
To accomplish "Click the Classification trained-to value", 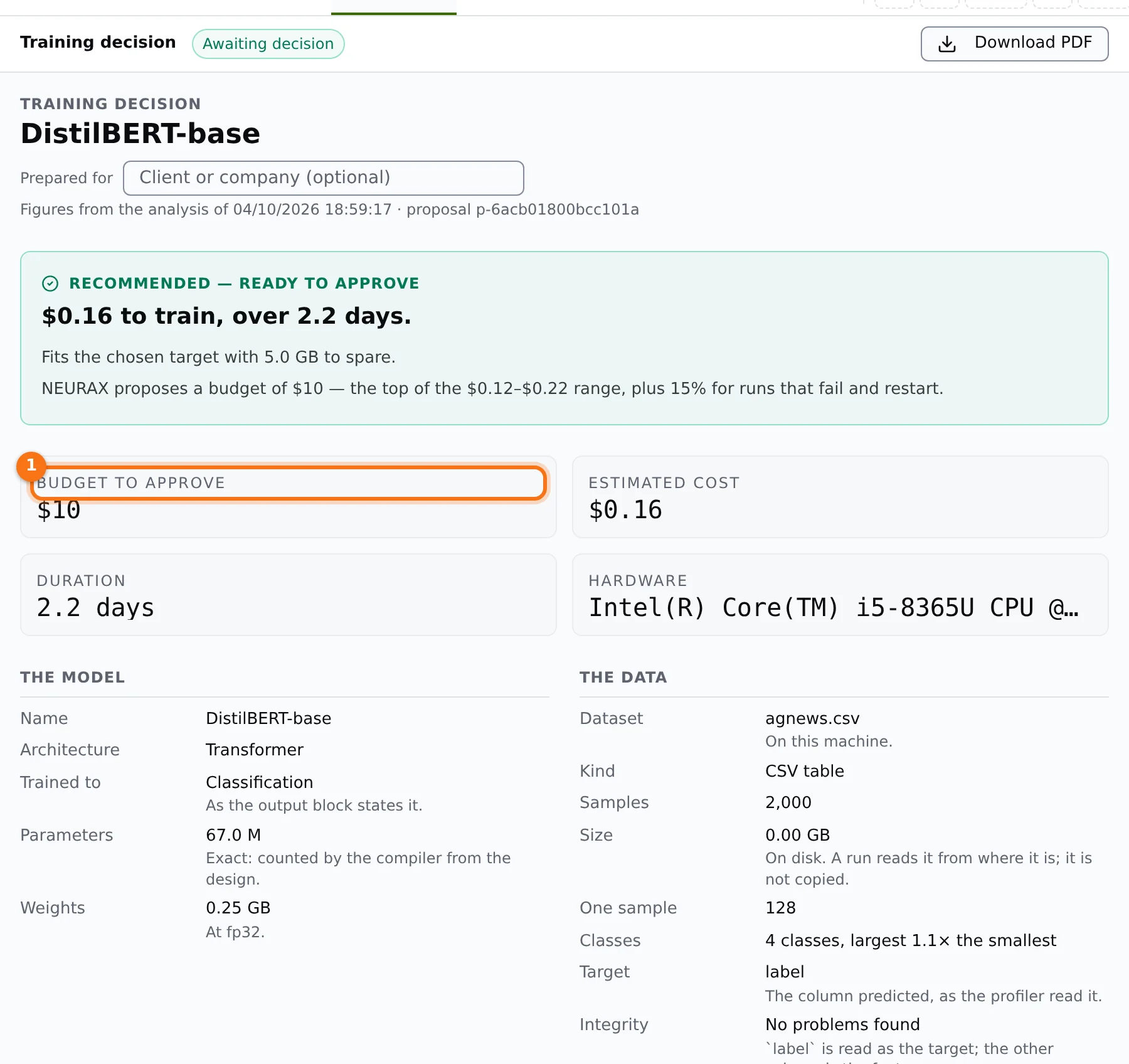I will [x=260, y=782].
